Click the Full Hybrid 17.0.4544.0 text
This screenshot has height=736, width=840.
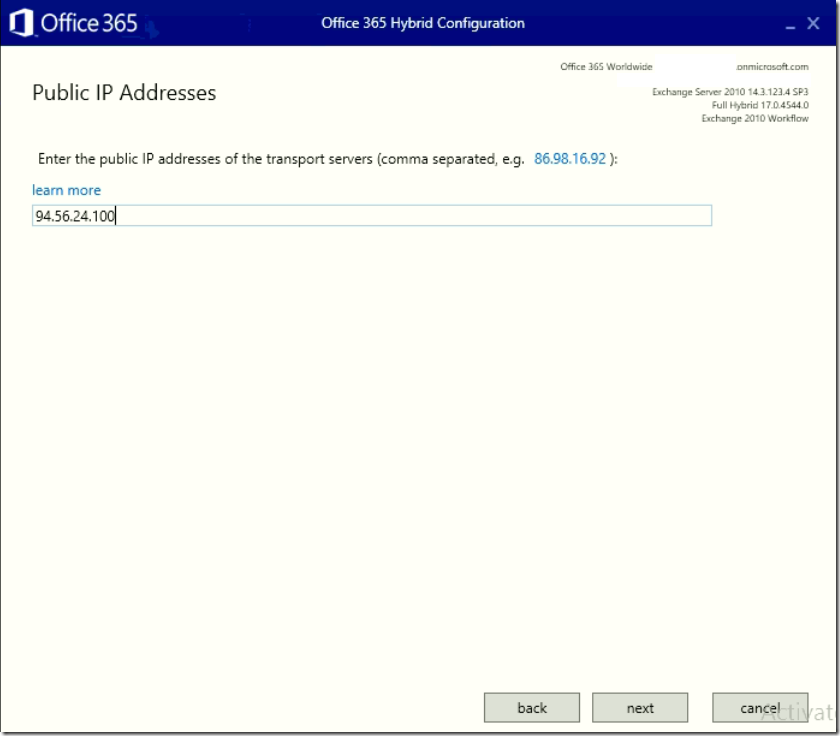coord(760,105)
